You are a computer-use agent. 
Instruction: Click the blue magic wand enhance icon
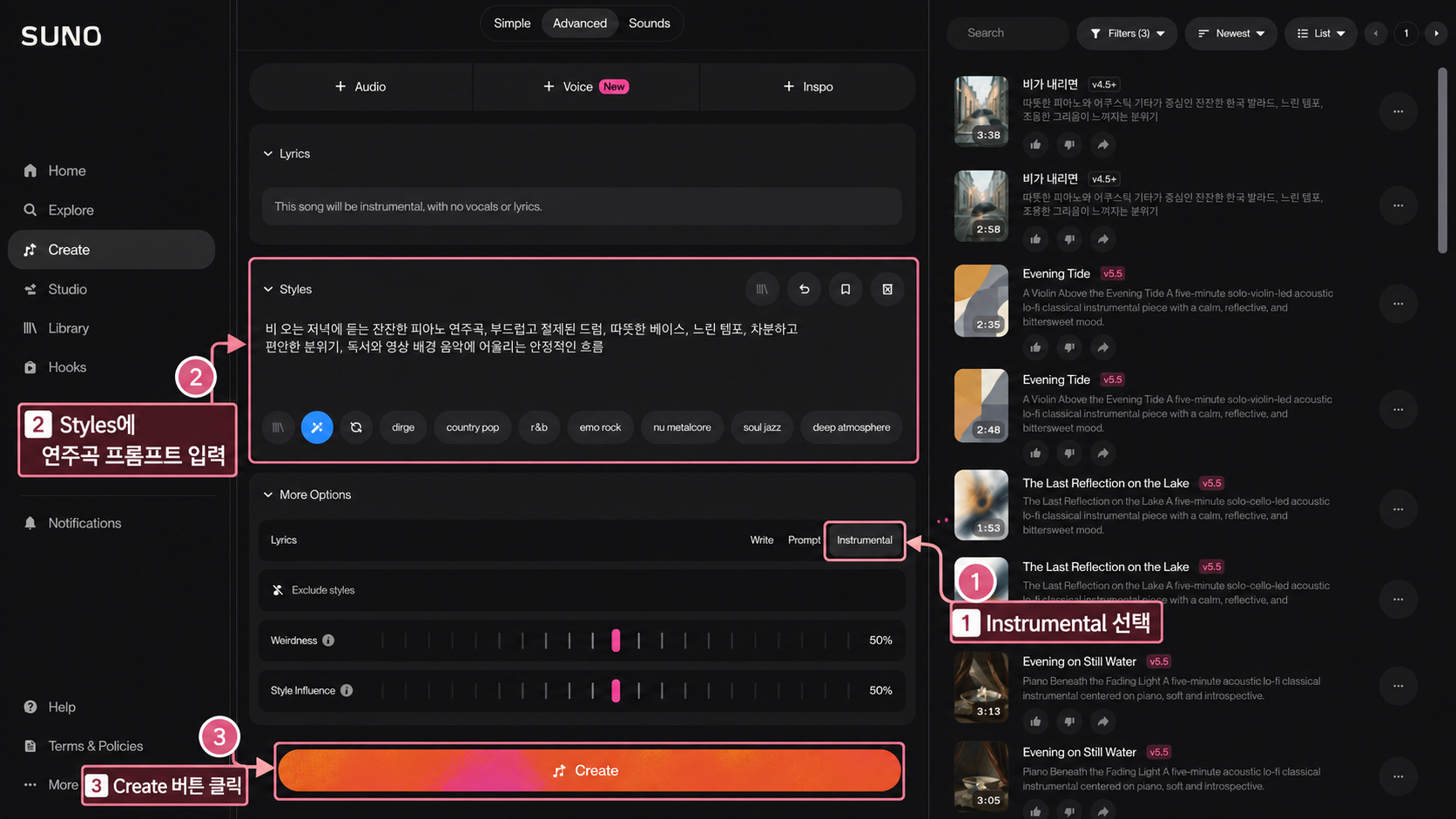[x=317, y=427]
